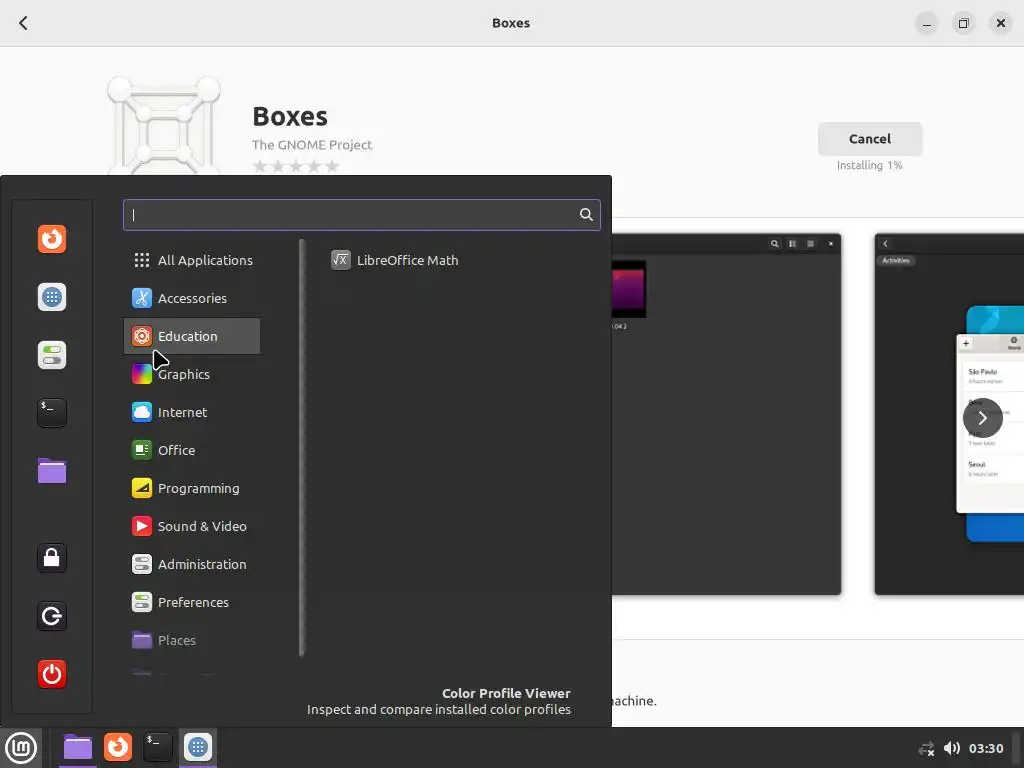Select the Office category
The width and height of the screenshot is (1024, 768).
(x=192, y=450)
